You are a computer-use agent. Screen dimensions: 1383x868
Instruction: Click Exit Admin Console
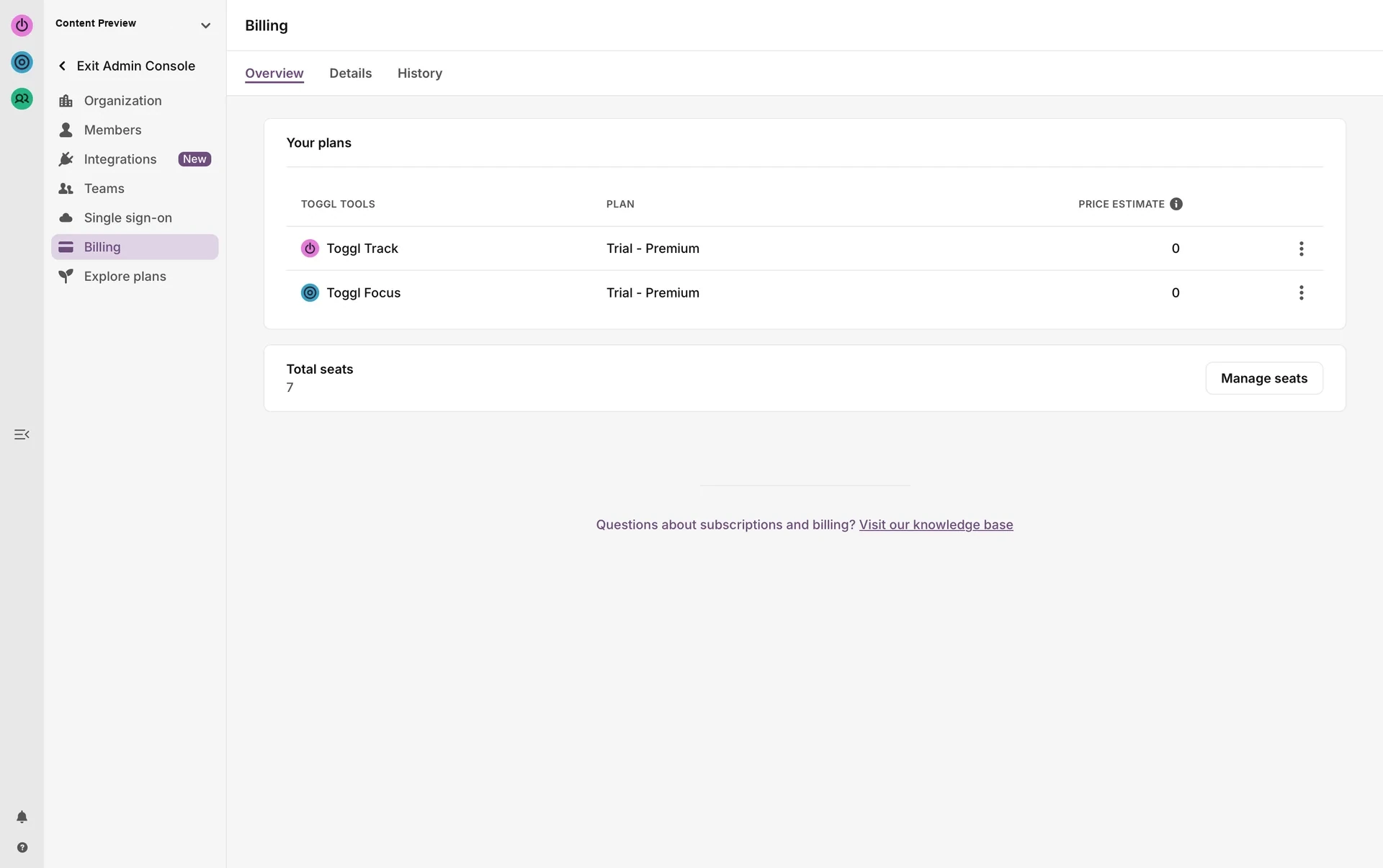[x=135, y=66]
